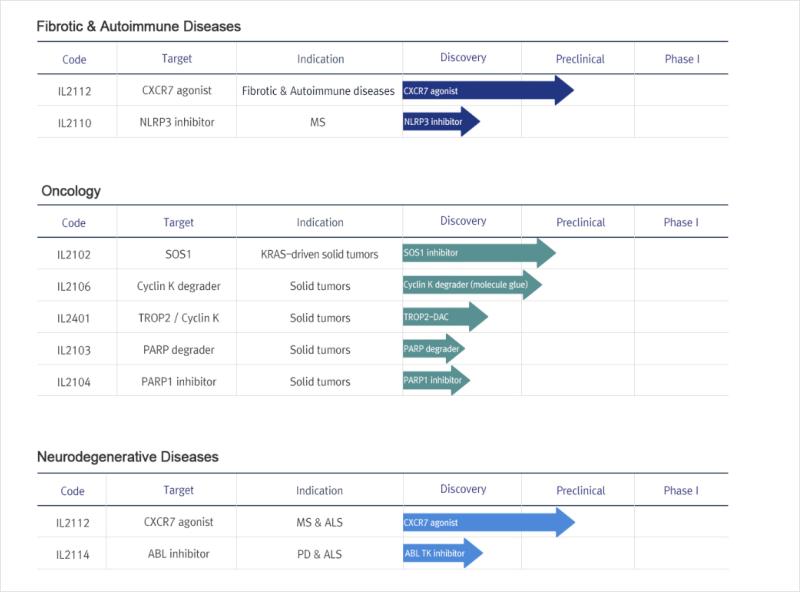Click the Oncology section heading
Screen dimensions: 800x592
[x=71, y=190]
